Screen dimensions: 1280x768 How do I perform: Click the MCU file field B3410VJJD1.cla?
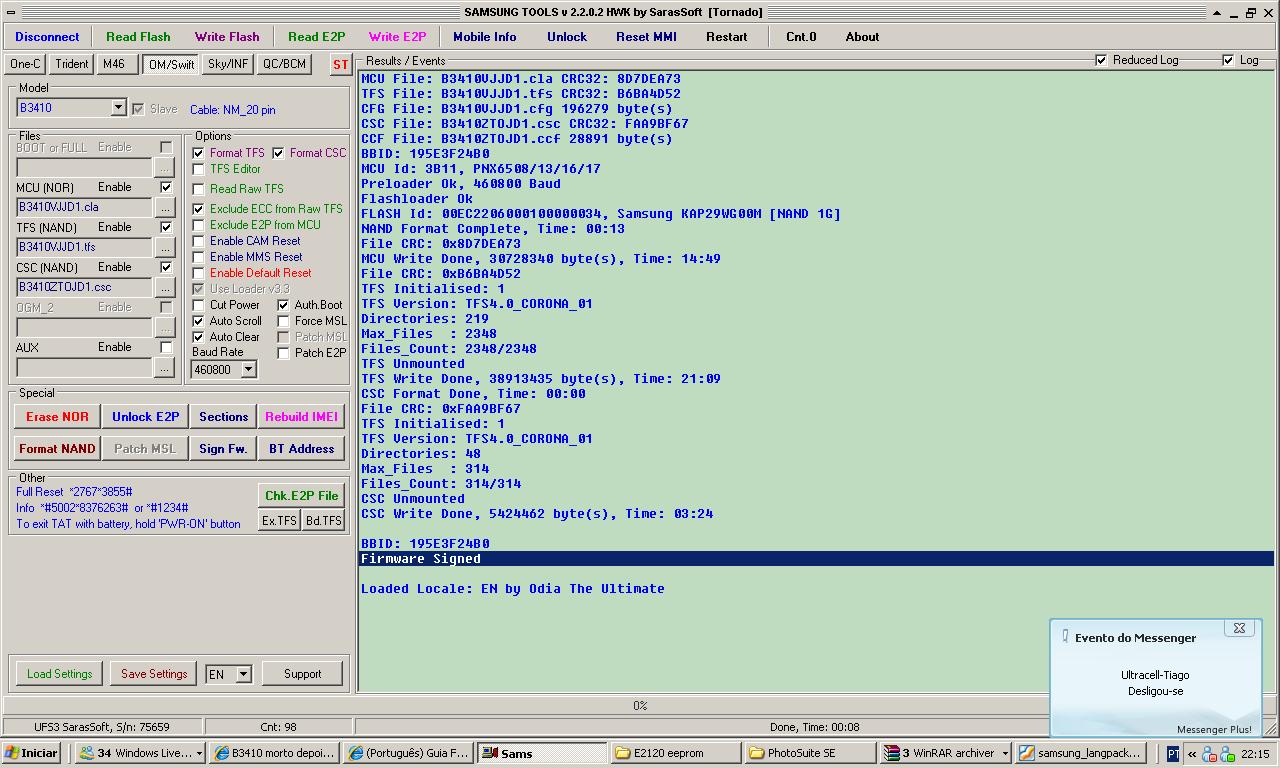click(x=84, y=207)
